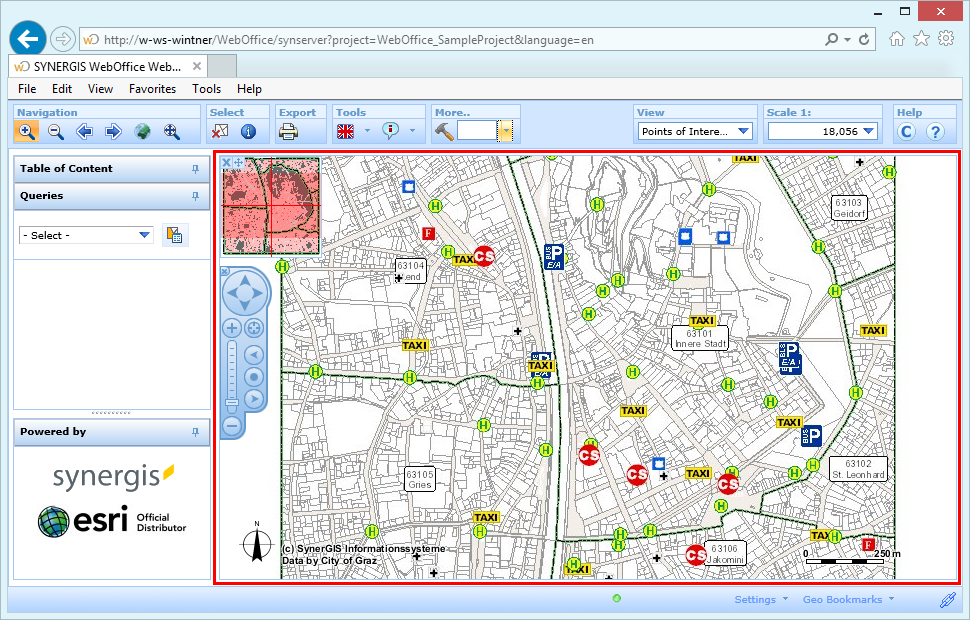The image size is (970, 620).
Task: Click the hammer icon under More..
Action: [x=442, y=130]
